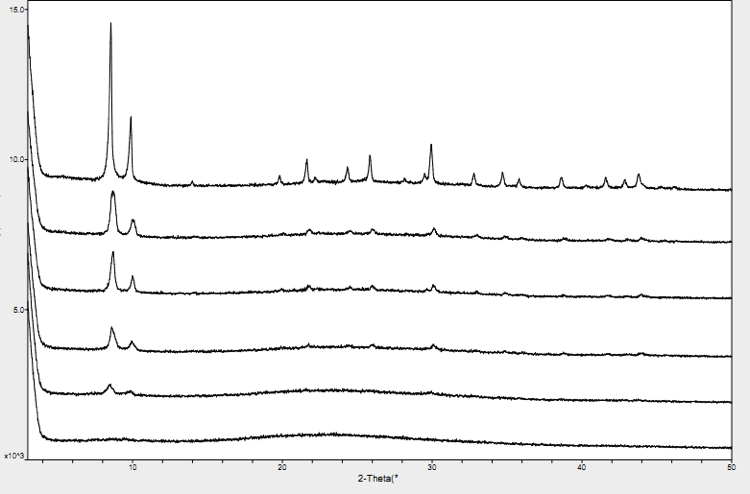
Task: Select the 15.0 y-axis tick label
Action: [17, 9]
